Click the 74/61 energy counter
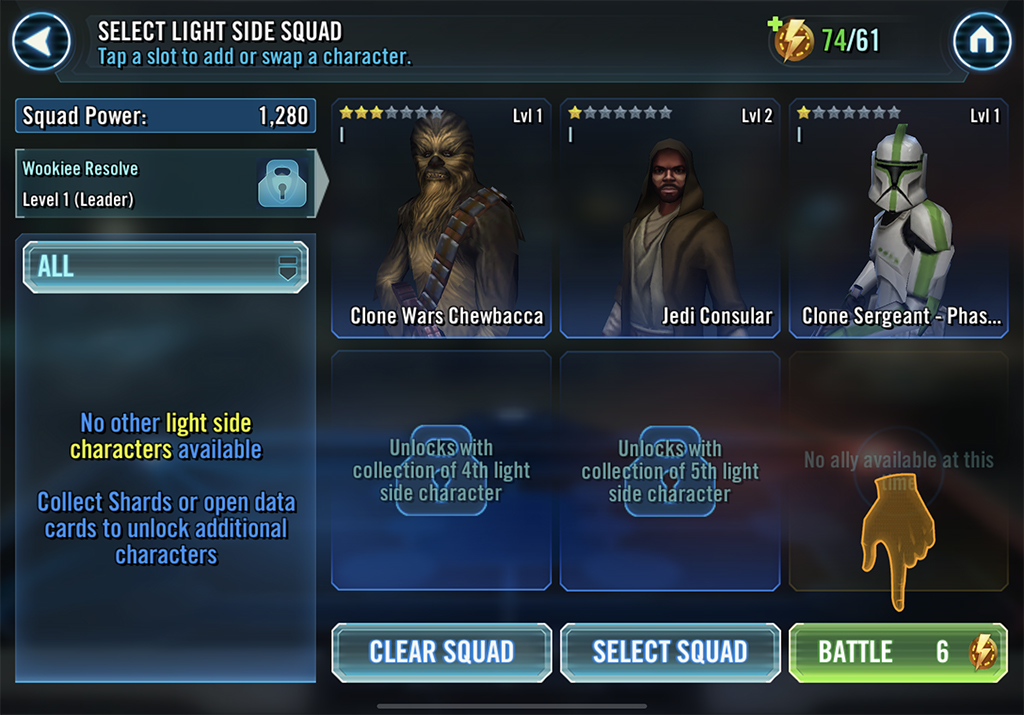Image resolution: width=1024 pixels, height=715 pixels. [850, 40]
